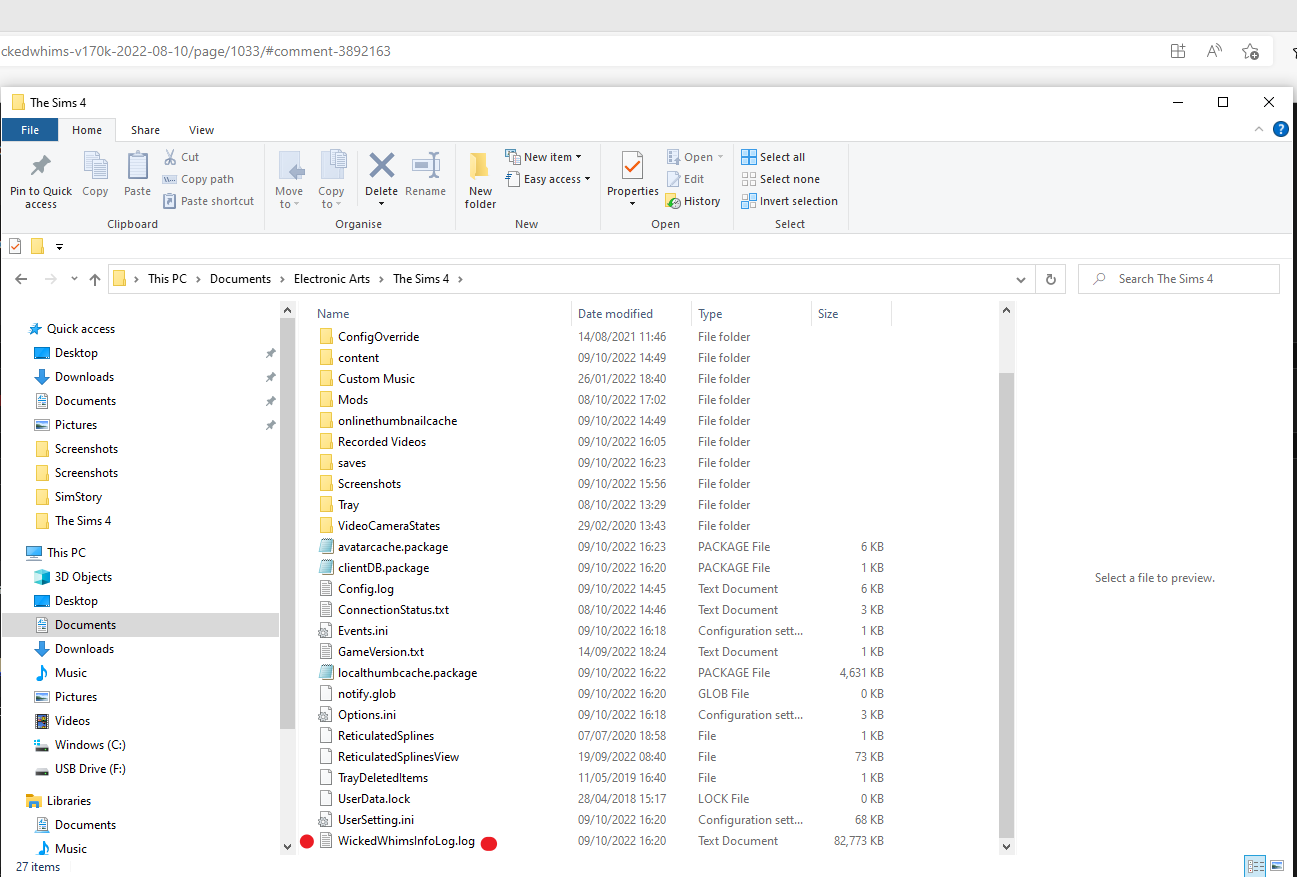Open the File menu tab

[30, 130]
